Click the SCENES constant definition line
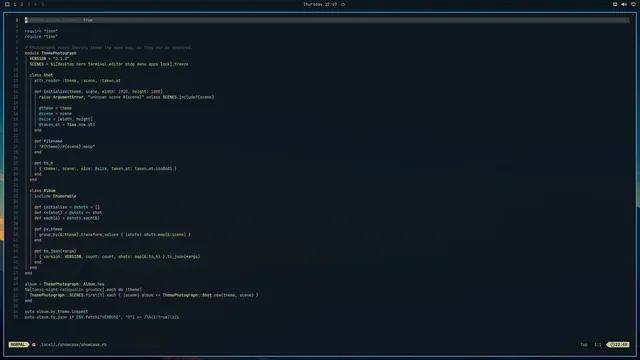 [109, 64]
